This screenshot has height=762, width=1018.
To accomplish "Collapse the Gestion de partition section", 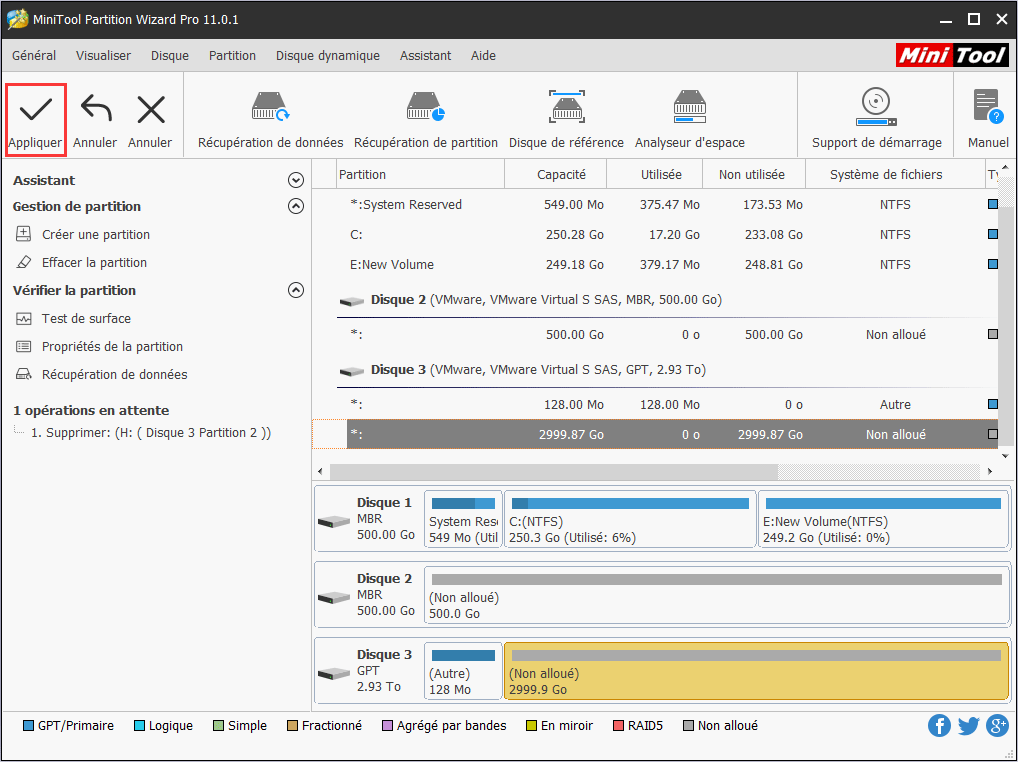I will [295, 207].
